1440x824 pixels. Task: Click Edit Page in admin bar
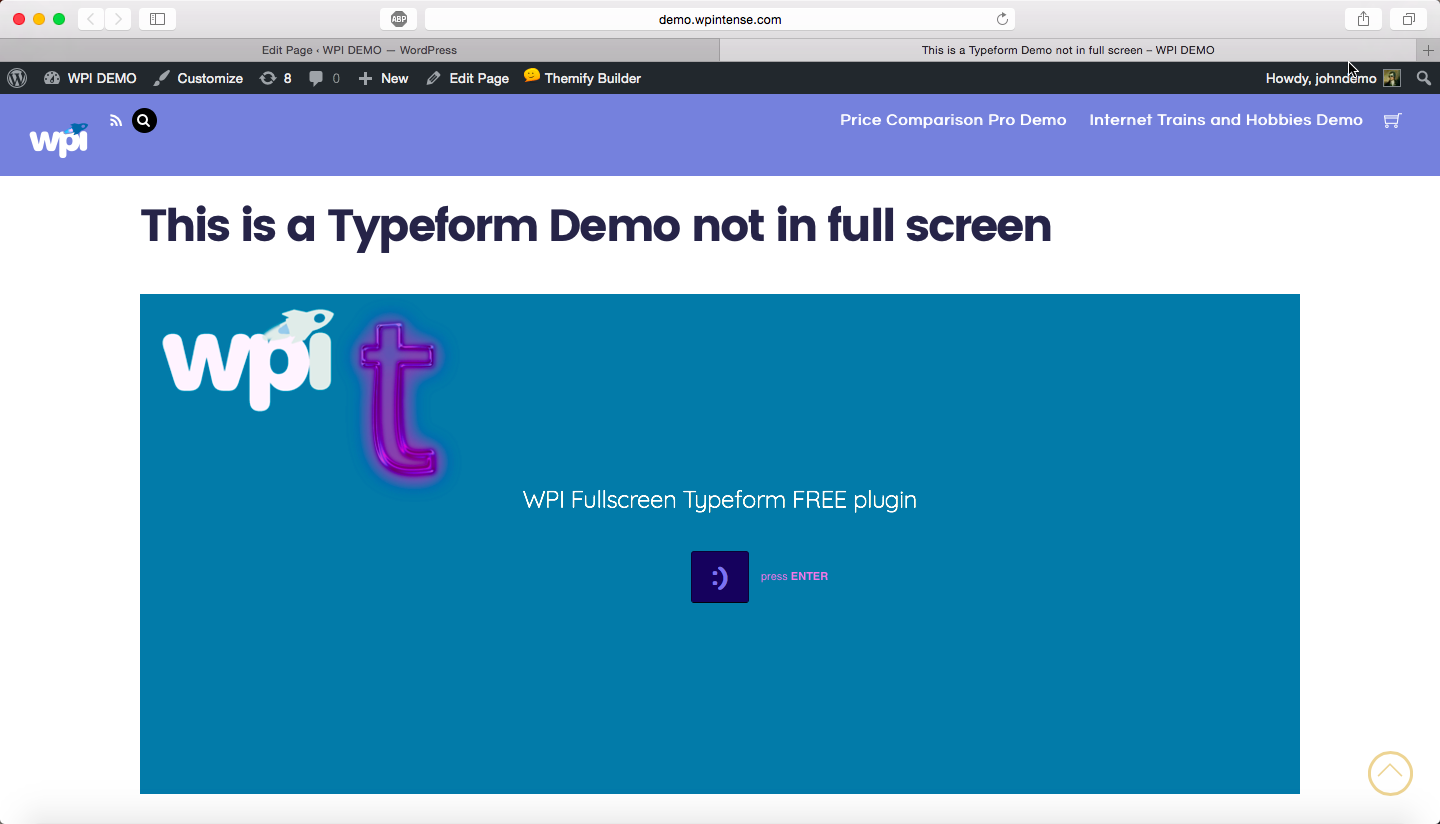click(x=467, y=78)
